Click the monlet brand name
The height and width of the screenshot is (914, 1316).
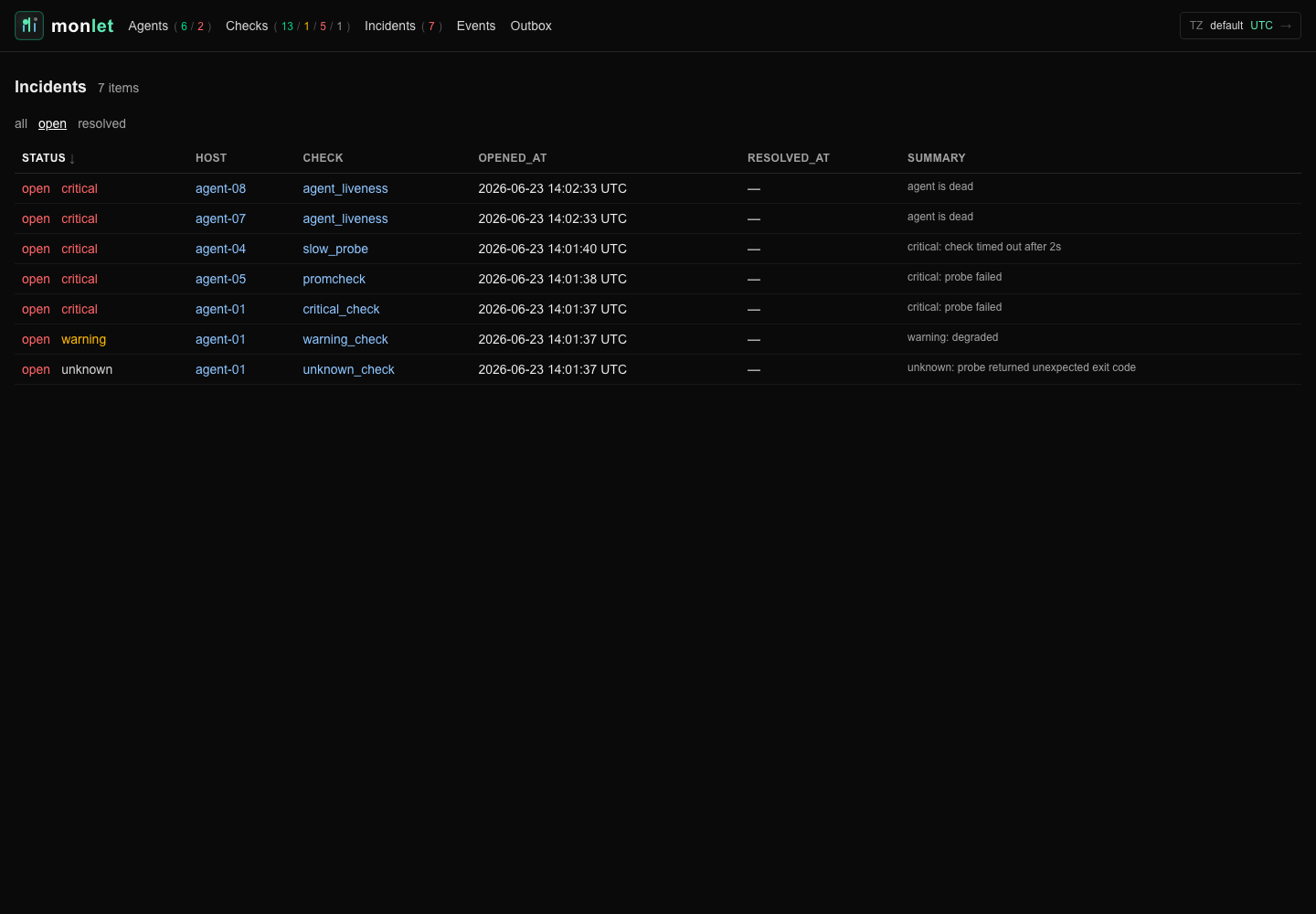tap(82, 26)
